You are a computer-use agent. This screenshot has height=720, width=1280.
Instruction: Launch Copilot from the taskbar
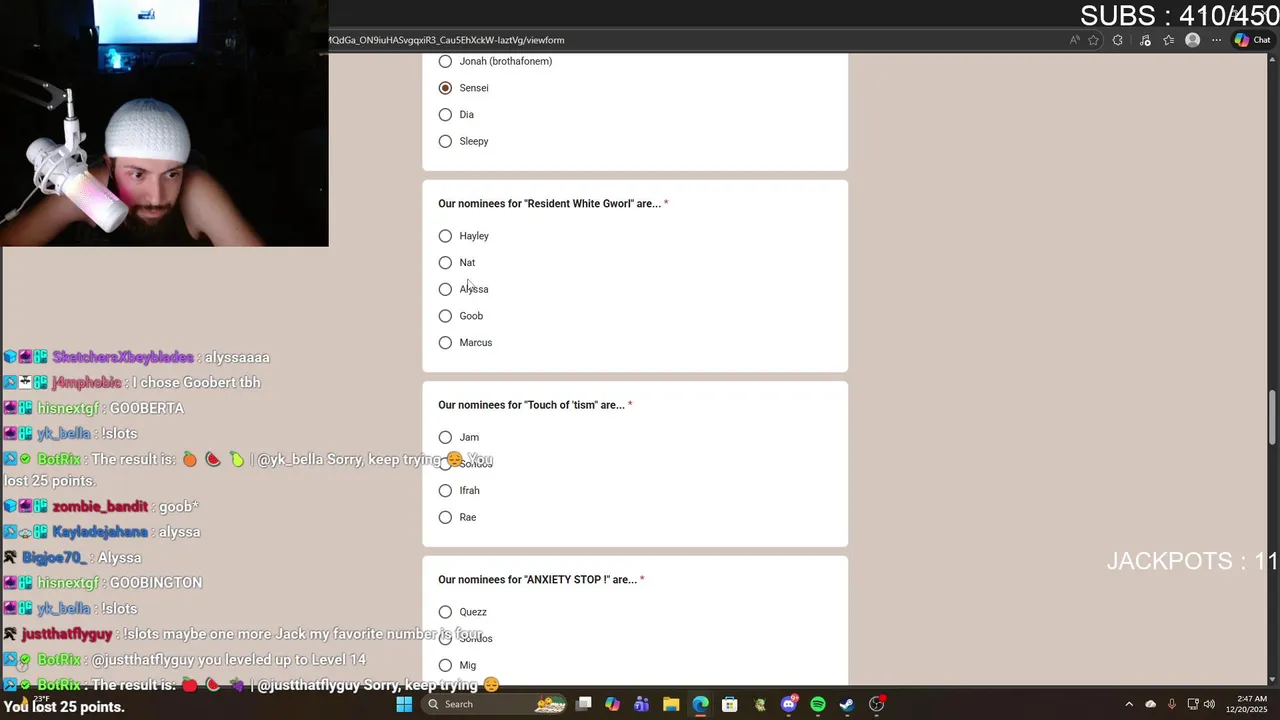click(x=613, y=704)
